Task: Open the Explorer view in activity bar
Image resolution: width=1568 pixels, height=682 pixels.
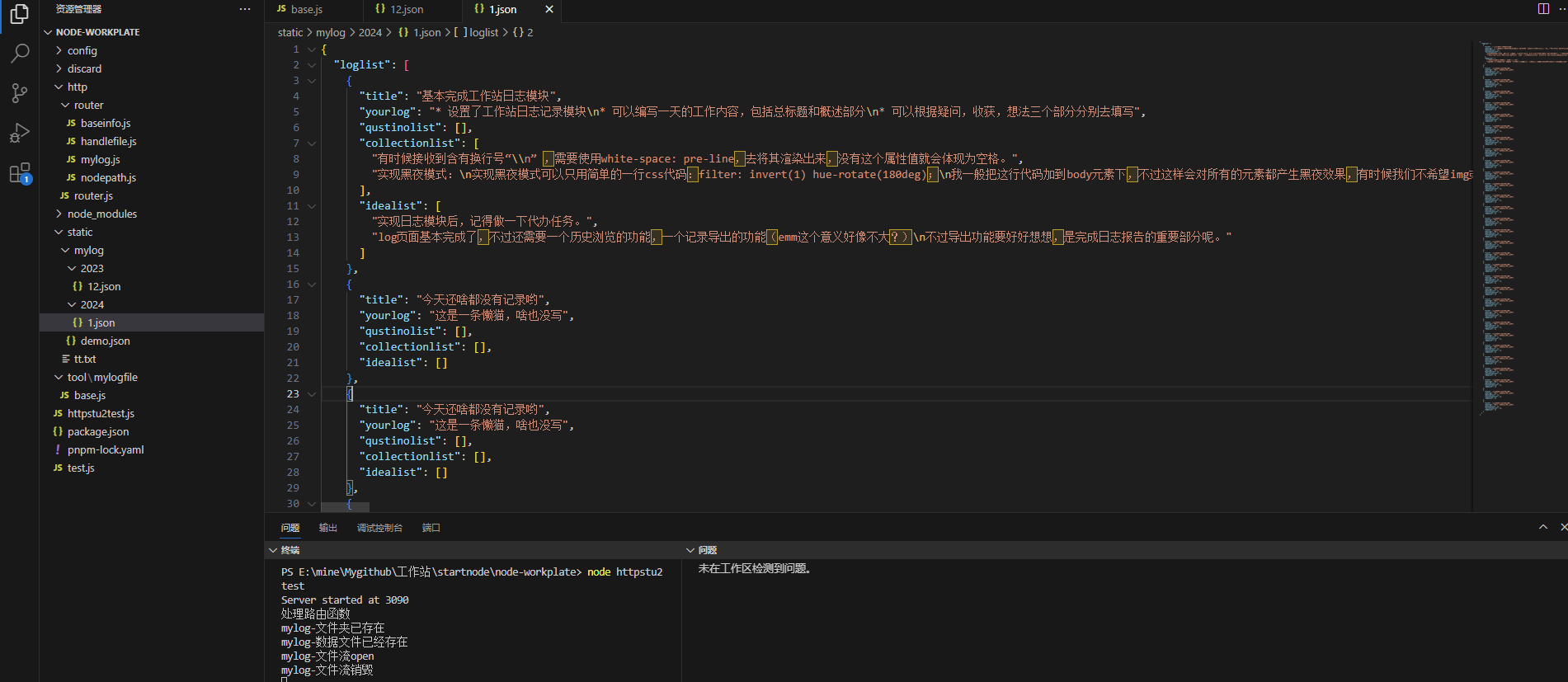Action: pyautogui.click(x=19, y=14)
